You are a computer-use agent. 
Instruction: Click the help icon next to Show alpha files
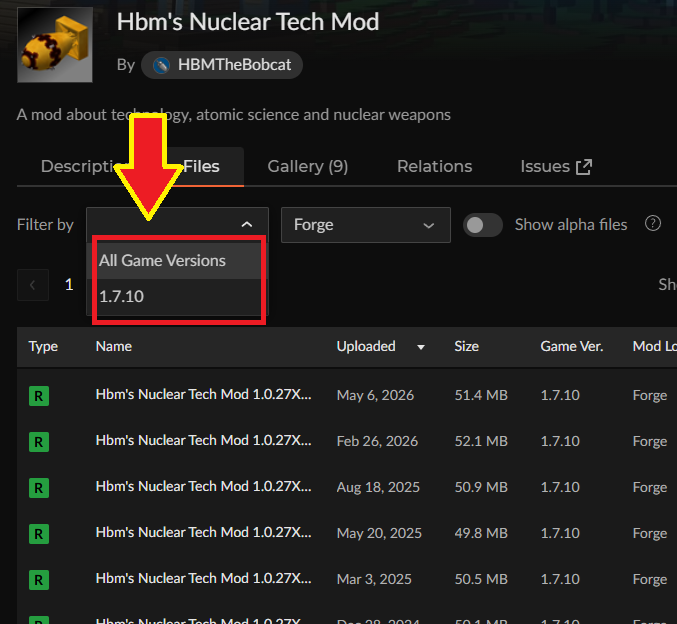(653, 224)
